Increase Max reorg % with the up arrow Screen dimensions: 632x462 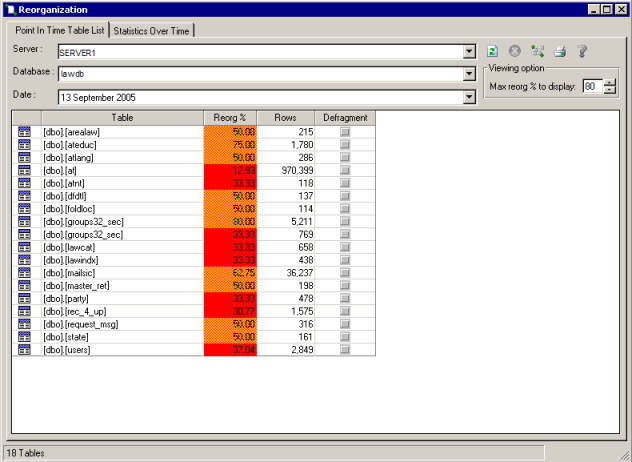tap(610, 82)
